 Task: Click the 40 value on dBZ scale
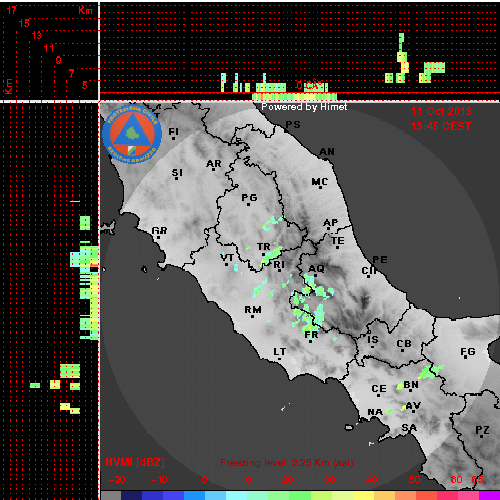point(371,480)
